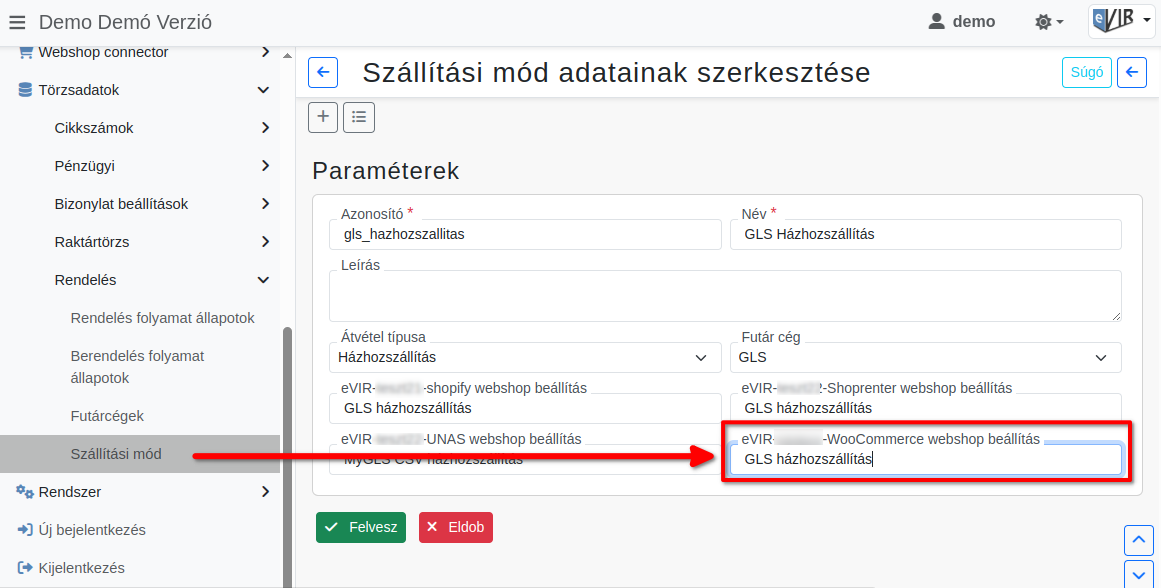Open Futárcégek menu item
The height and width of the screenshot is (588, 1161).
[107, 416]
